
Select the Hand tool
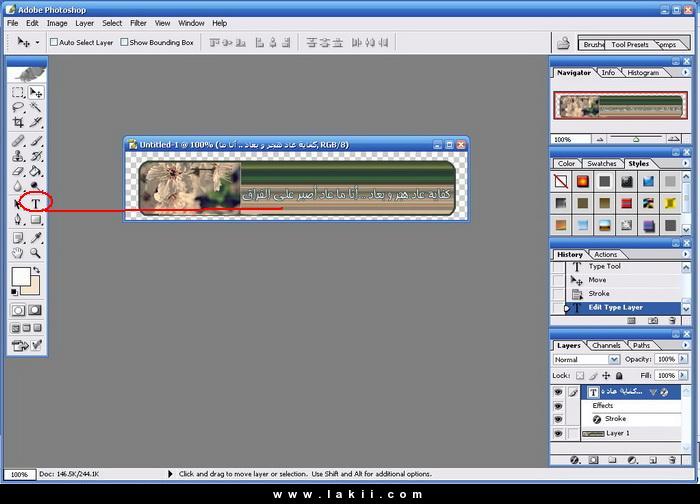[18, 253]
